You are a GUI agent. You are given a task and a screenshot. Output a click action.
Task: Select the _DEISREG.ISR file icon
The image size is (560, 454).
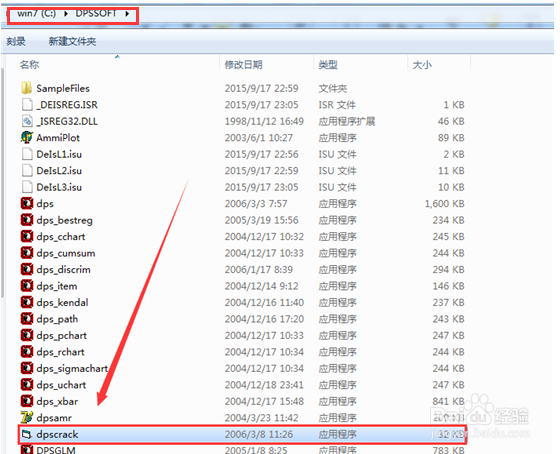coord(27,104)
